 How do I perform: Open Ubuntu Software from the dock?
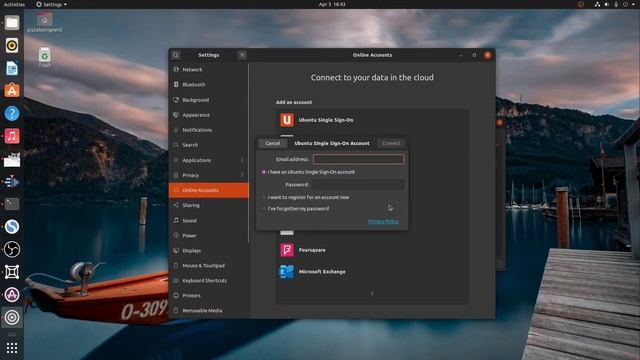[12, 91]
